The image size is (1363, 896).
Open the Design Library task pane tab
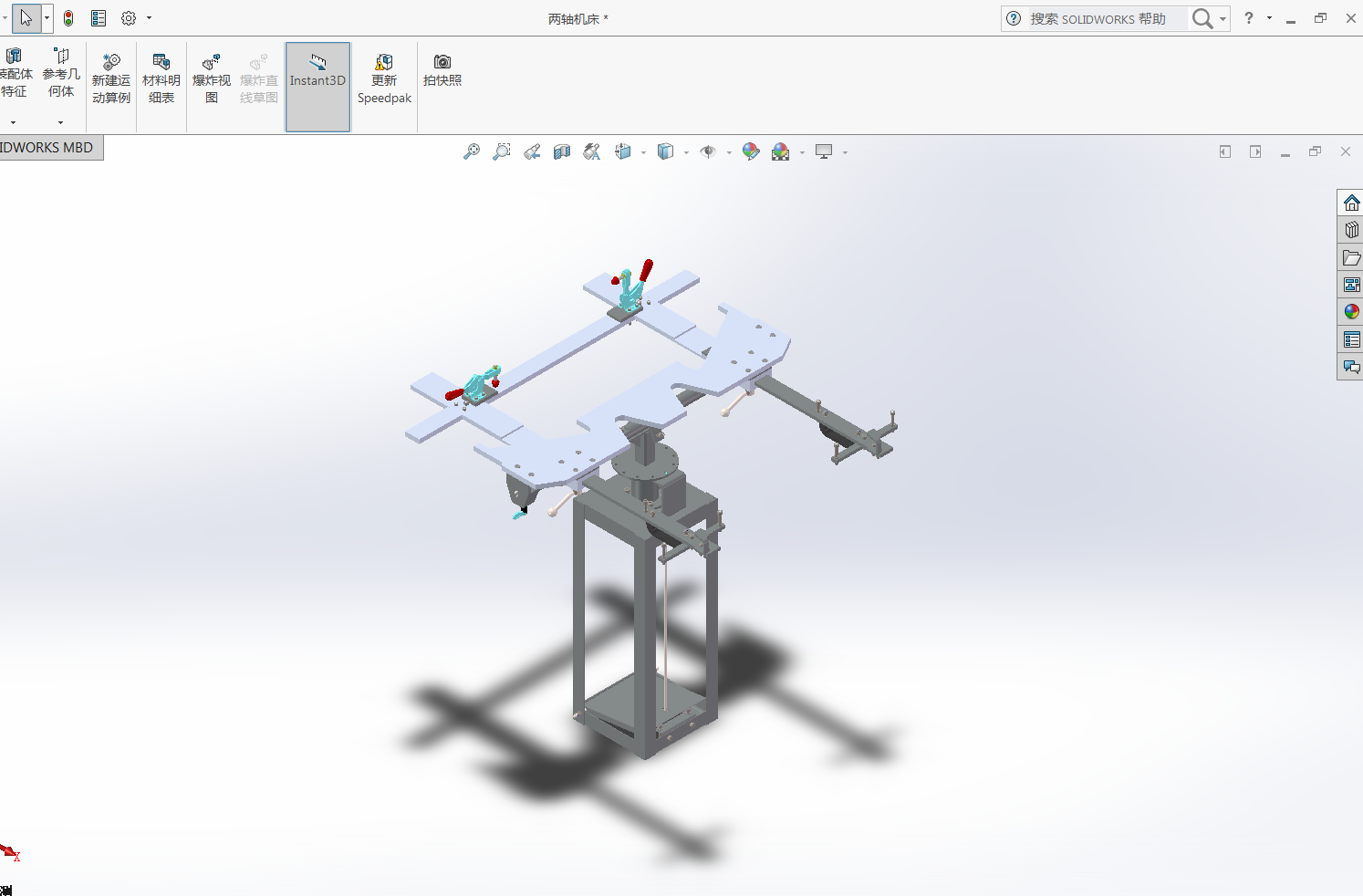coord(1351,230)
